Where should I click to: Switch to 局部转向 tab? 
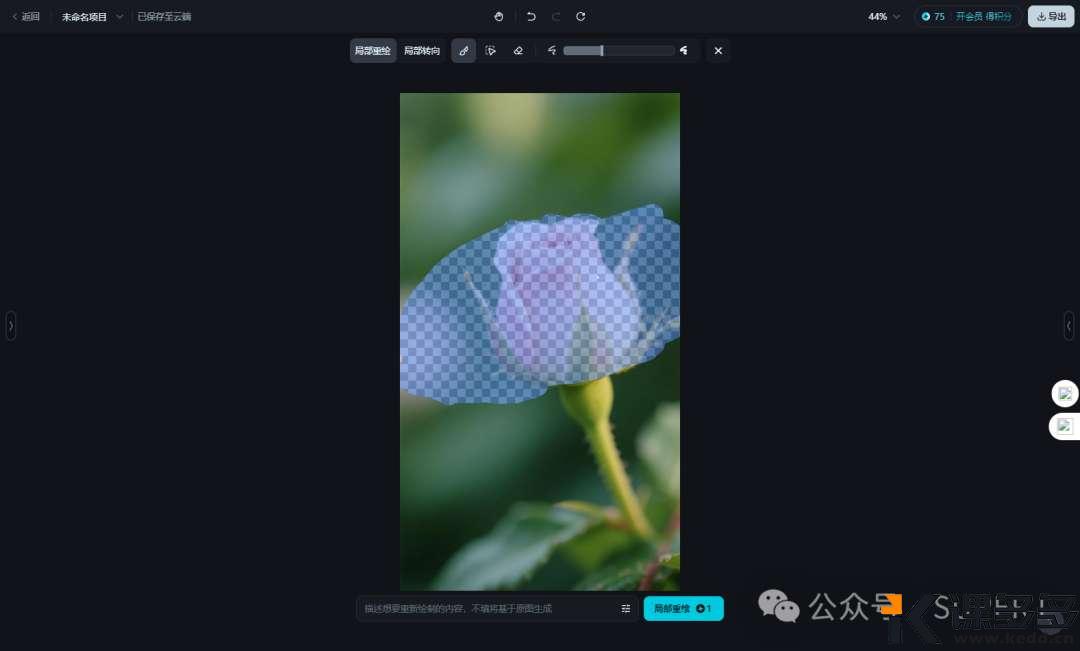pyautogui.click(x=421, y=51)
